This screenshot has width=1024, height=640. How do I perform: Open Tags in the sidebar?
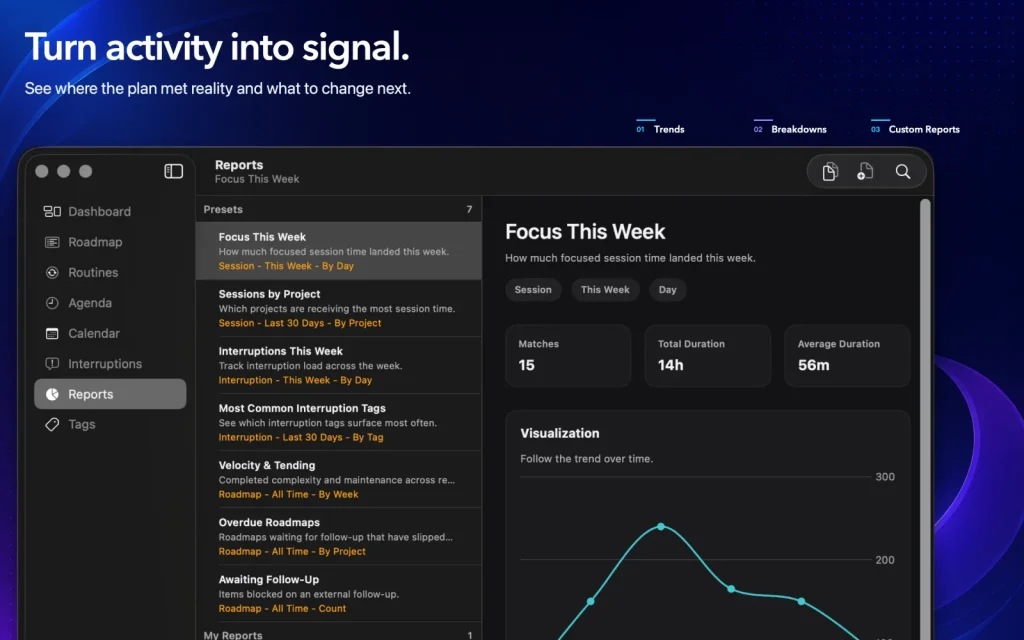tap(110, 424)
